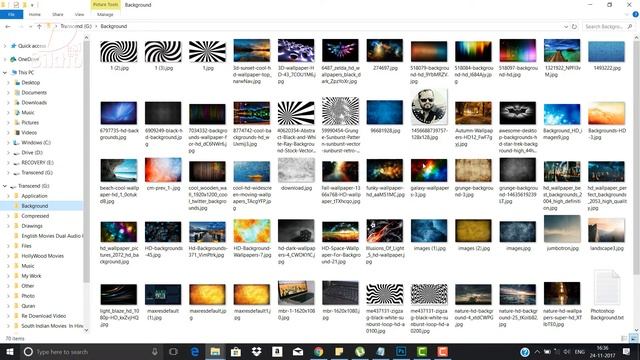Launch Photoshop from the taskbar
The image size is (640, 360).
(401, 351)
